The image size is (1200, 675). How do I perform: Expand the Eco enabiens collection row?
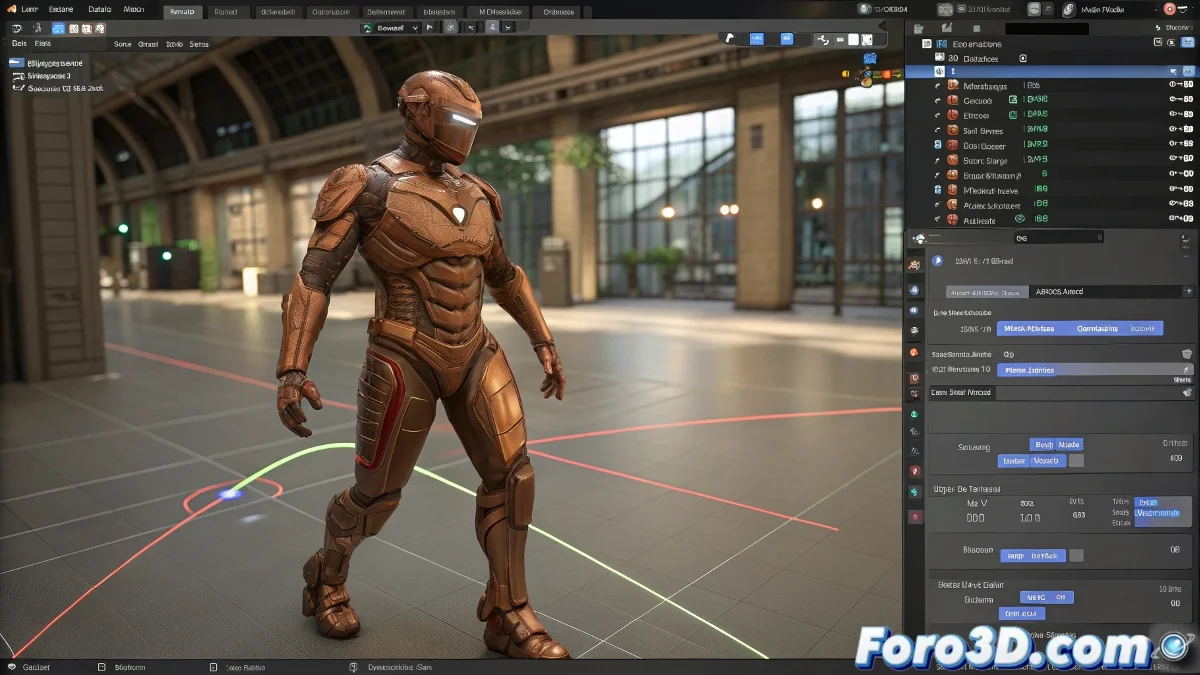click(927, 44)
